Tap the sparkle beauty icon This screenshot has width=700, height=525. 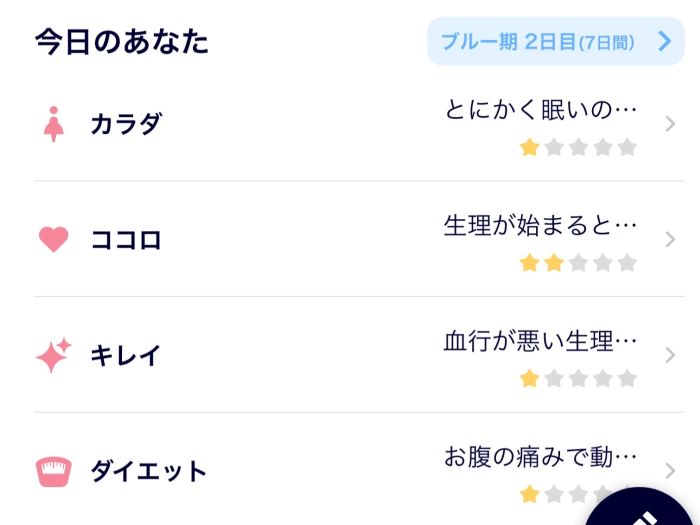click(x=53, y=355)
